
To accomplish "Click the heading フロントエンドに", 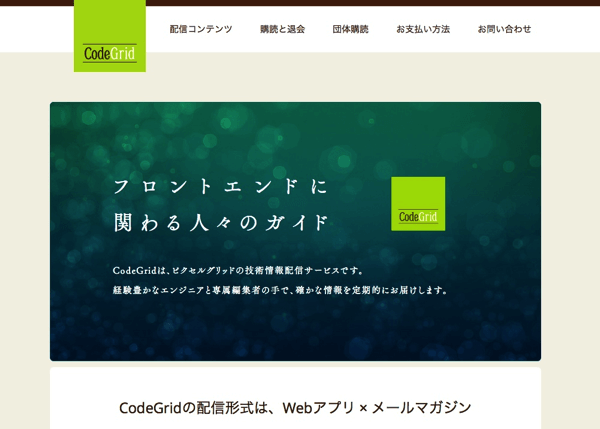I will (221, 187).
